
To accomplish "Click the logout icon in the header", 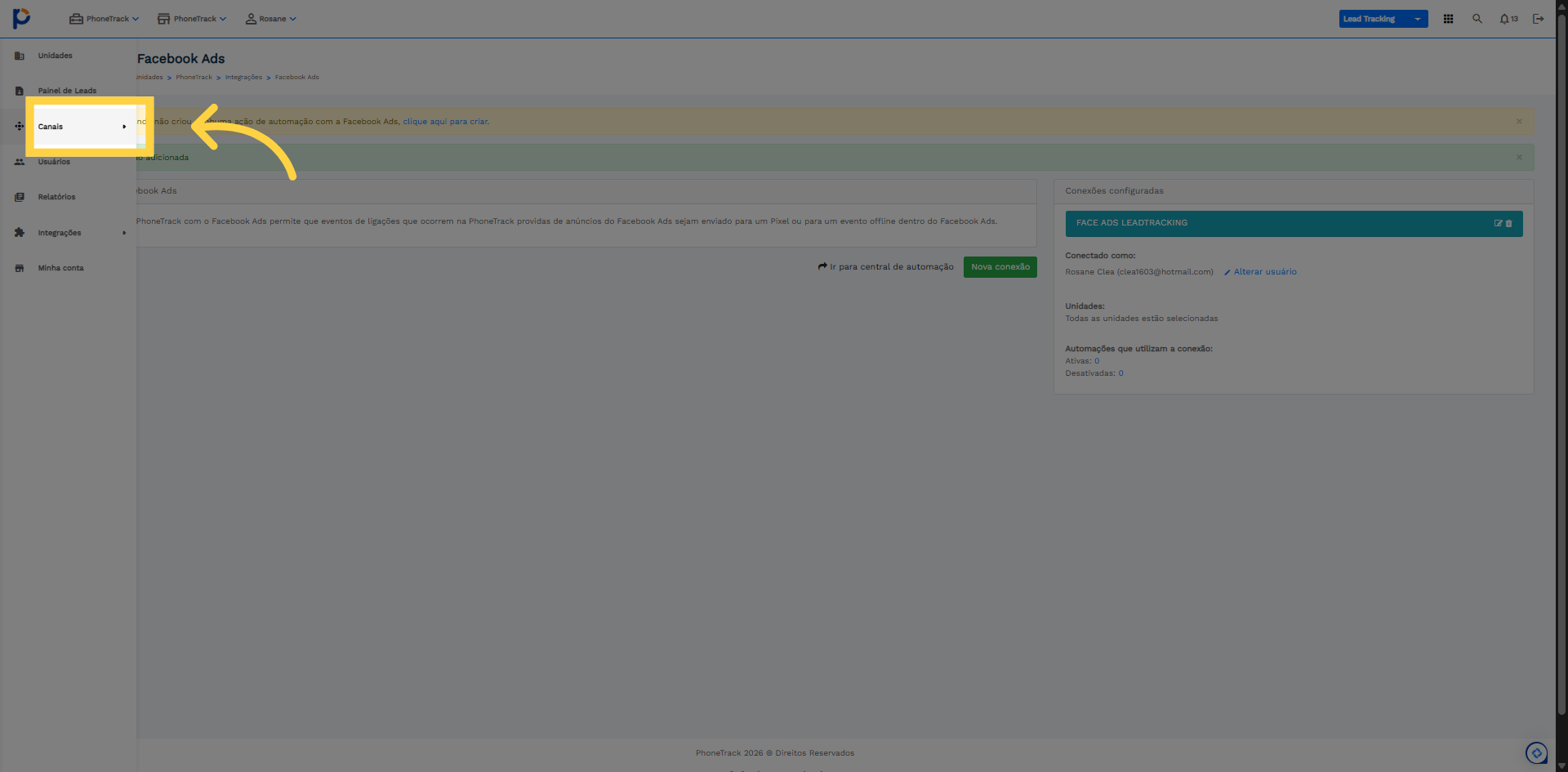I will click(1539, 19).
